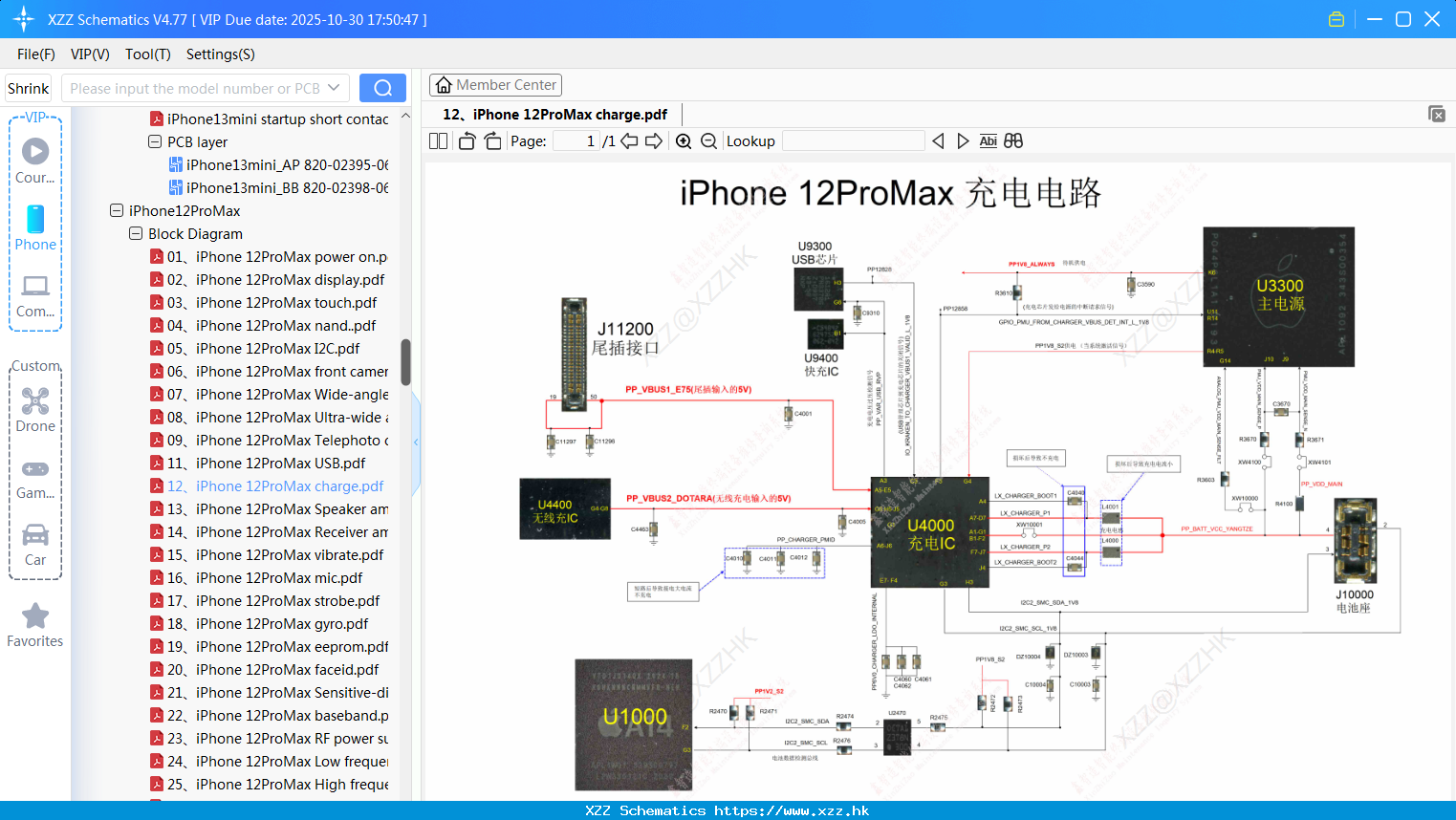Collapse the left panel splitter arrow

[x=416, y=442]
